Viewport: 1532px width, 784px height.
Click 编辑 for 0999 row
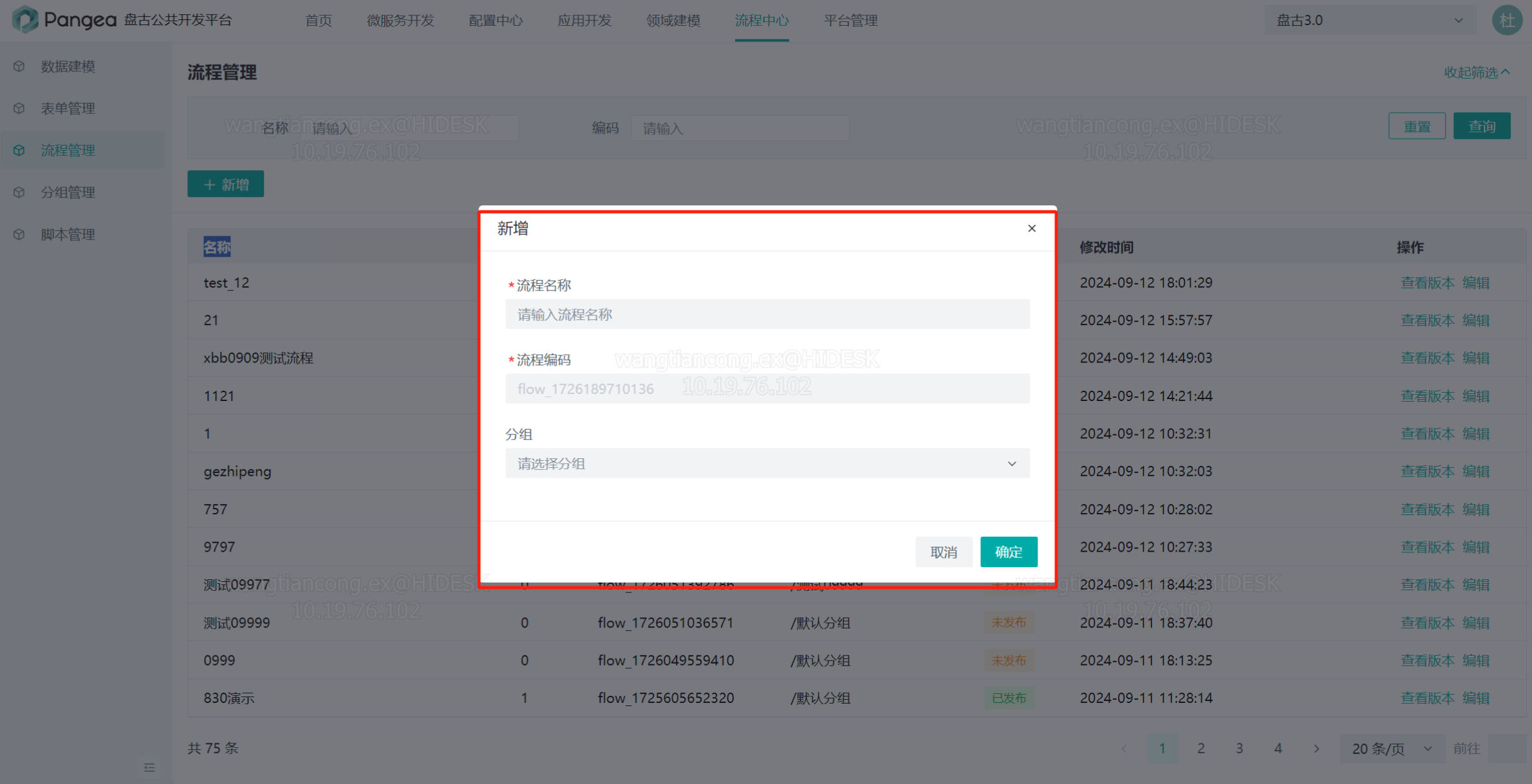[1476, 660]
